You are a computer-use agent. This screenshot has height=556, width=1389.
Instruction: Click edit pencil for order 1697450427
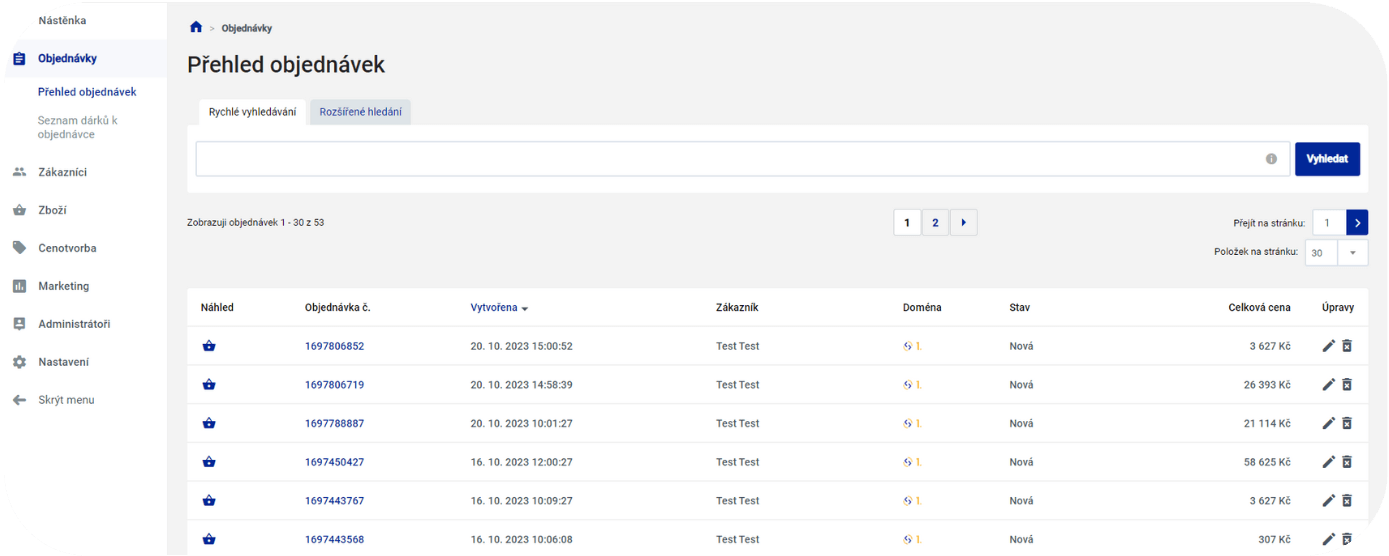(1328, 462)
